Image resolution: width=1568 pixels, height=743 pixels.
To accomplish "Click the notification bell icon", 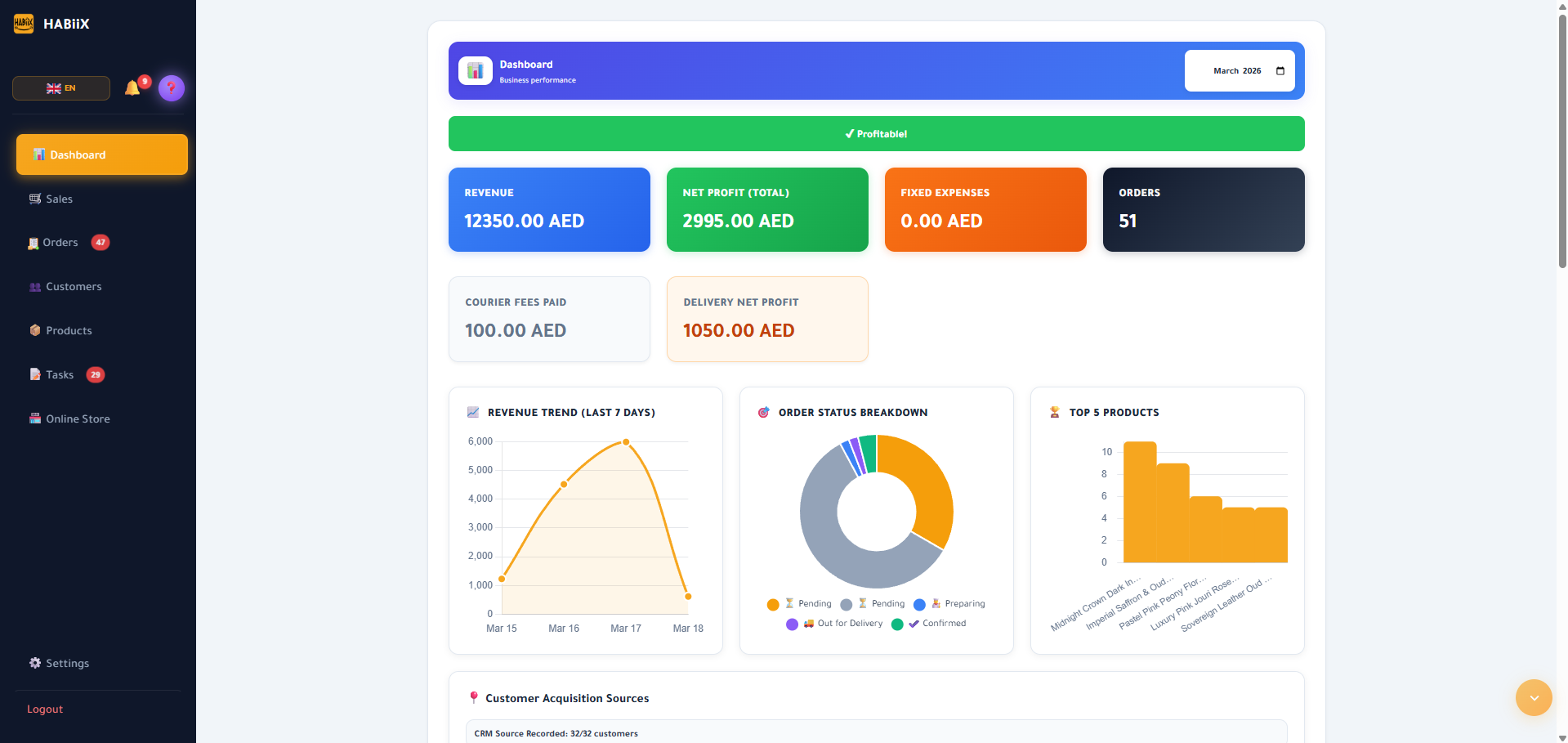I will [132, 88].
